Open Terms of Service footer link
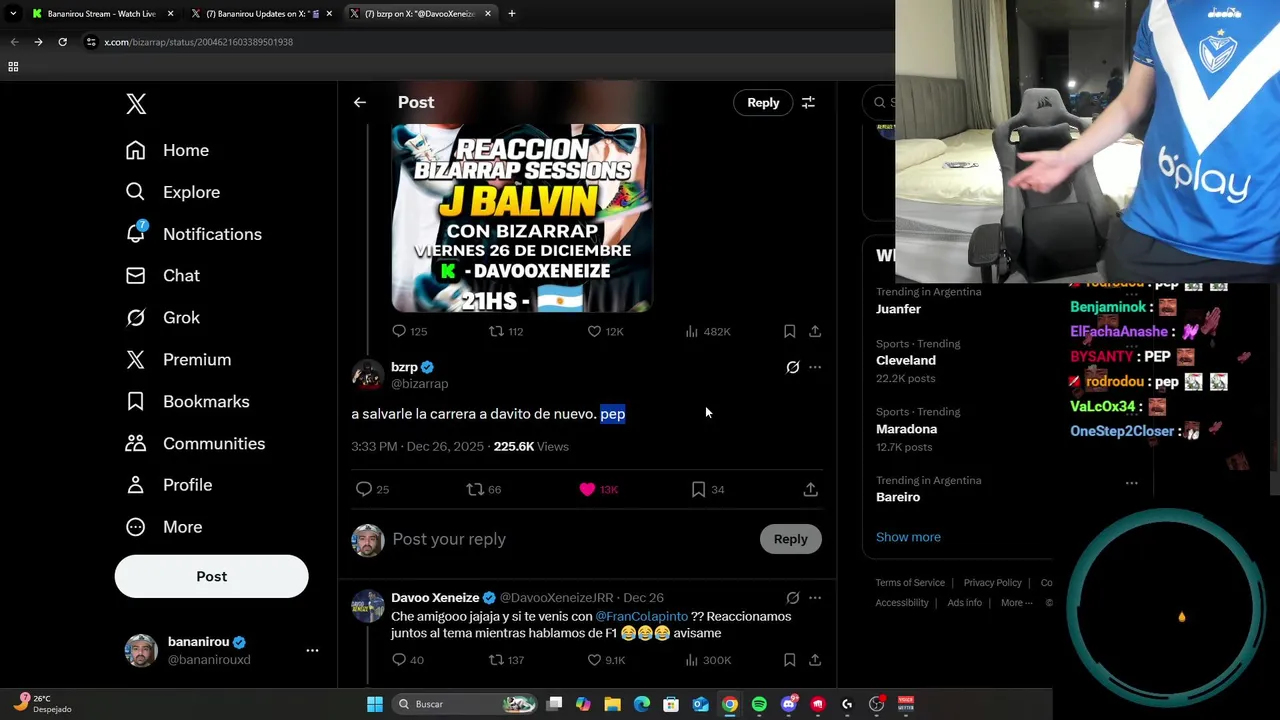 [910, 583]
